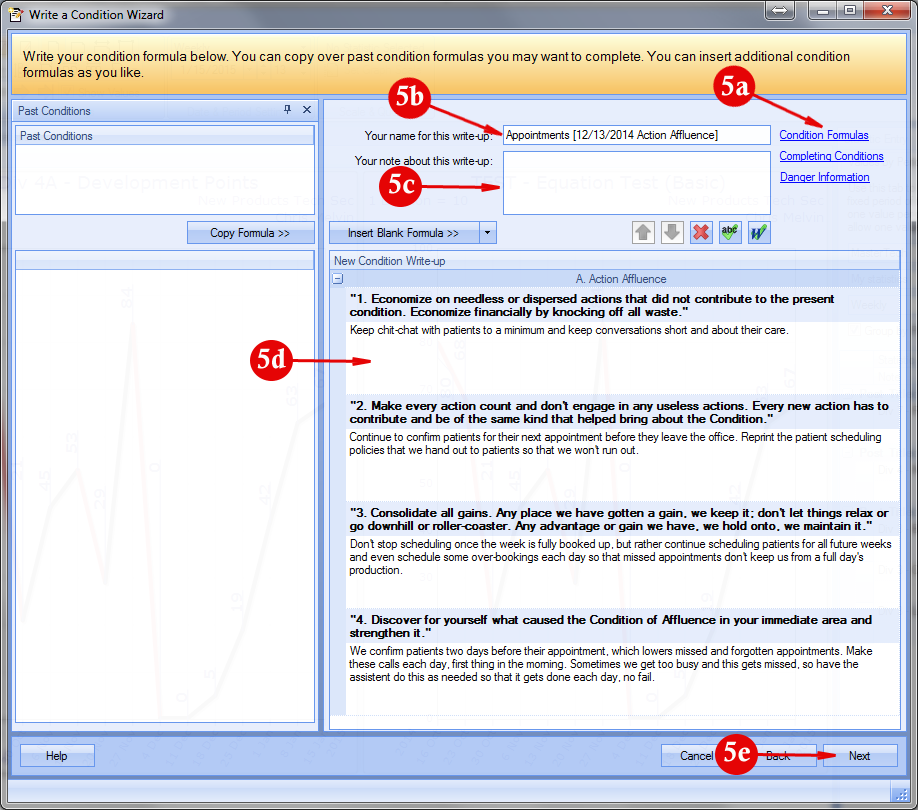Image resolution: width=918 pixels, height=810 pixels.
Task: Open the Completing Conditions link
Action: click(x=831, y=156)
